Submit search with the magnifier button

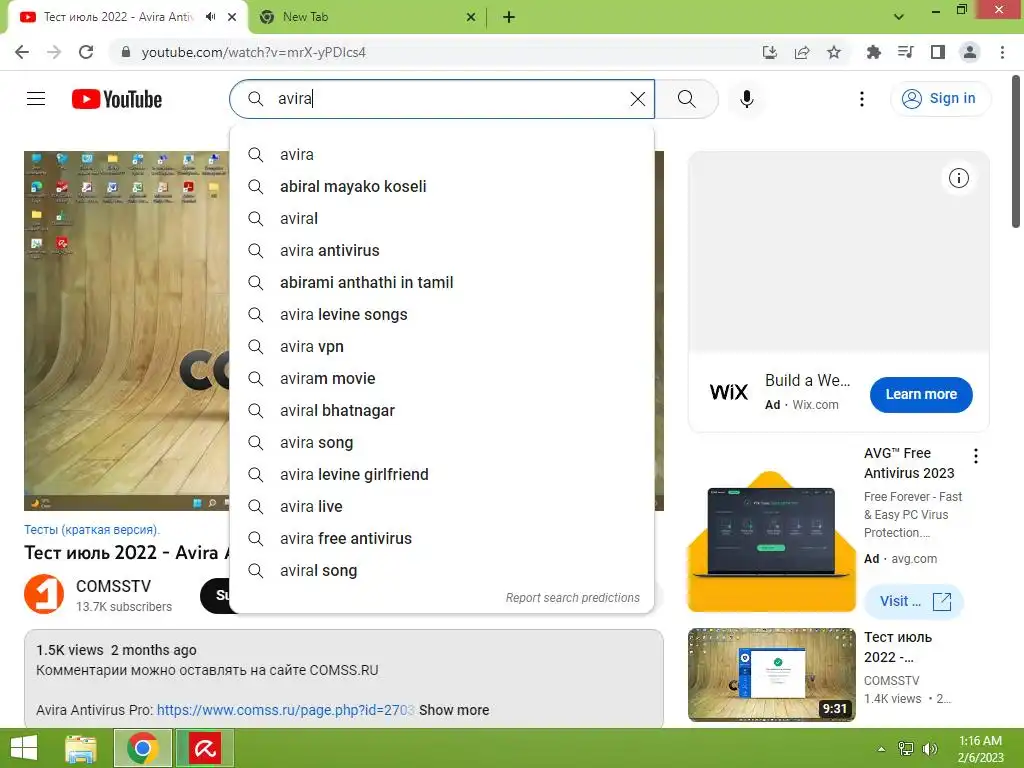click(686, 99)
